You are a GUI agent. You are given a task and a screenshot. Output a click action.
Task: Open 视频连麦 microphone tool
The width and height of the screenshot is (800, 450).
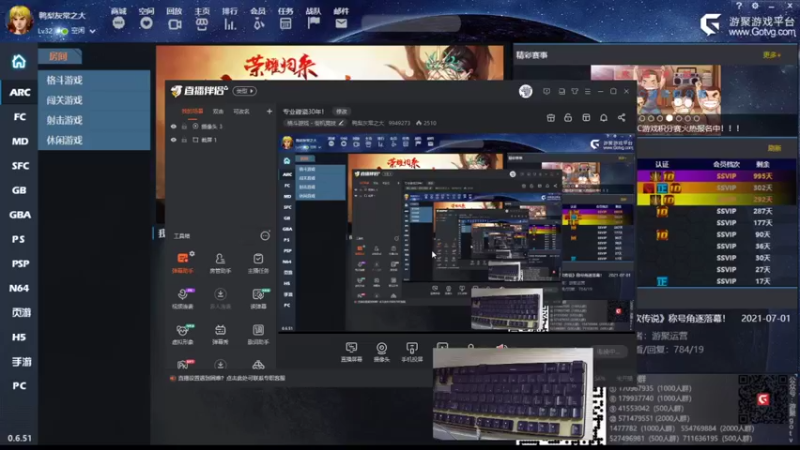(183, 298)
